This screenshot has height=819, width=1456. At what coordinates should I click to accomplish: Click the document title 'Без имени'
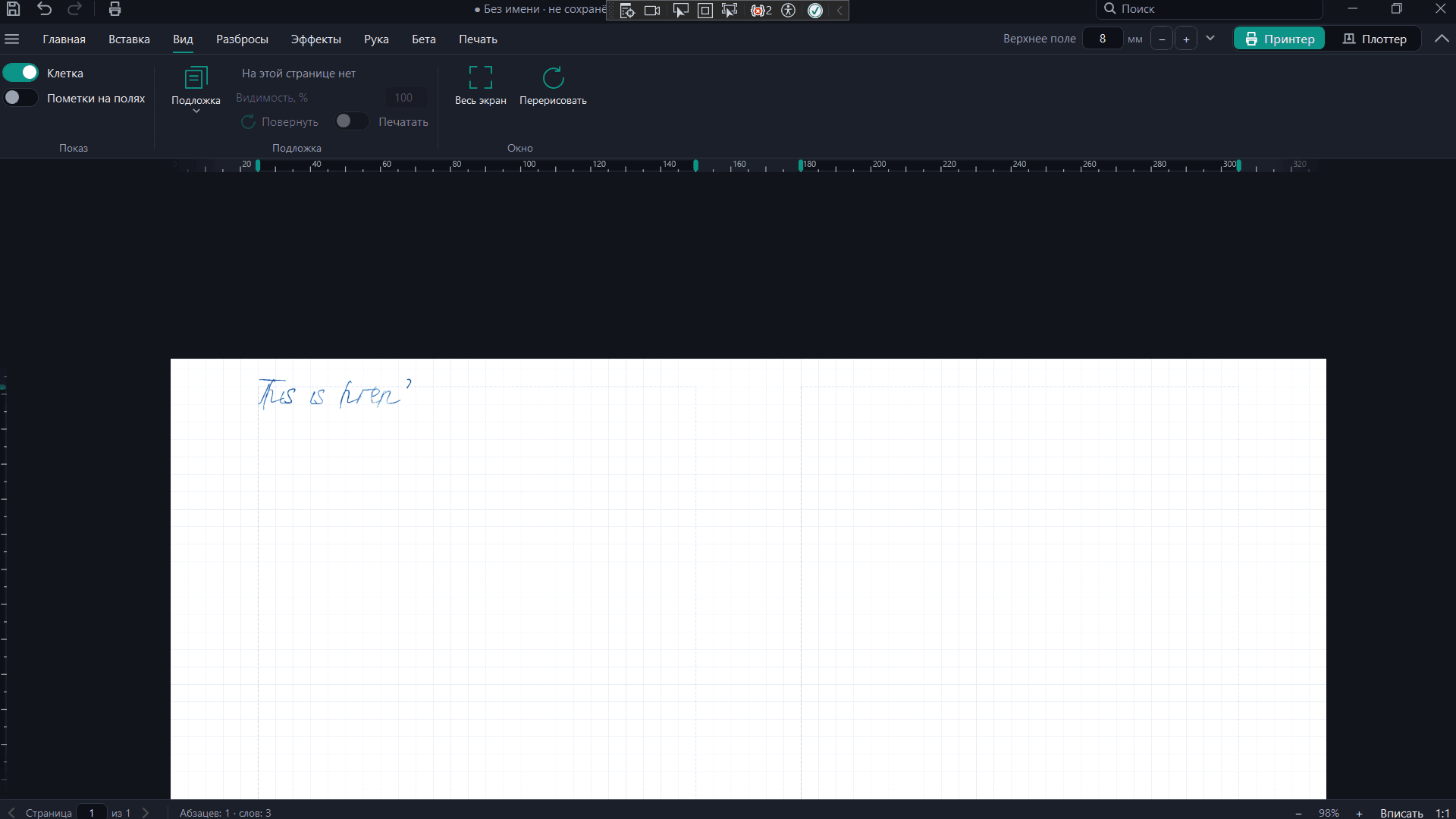click(x=512, y=9)
